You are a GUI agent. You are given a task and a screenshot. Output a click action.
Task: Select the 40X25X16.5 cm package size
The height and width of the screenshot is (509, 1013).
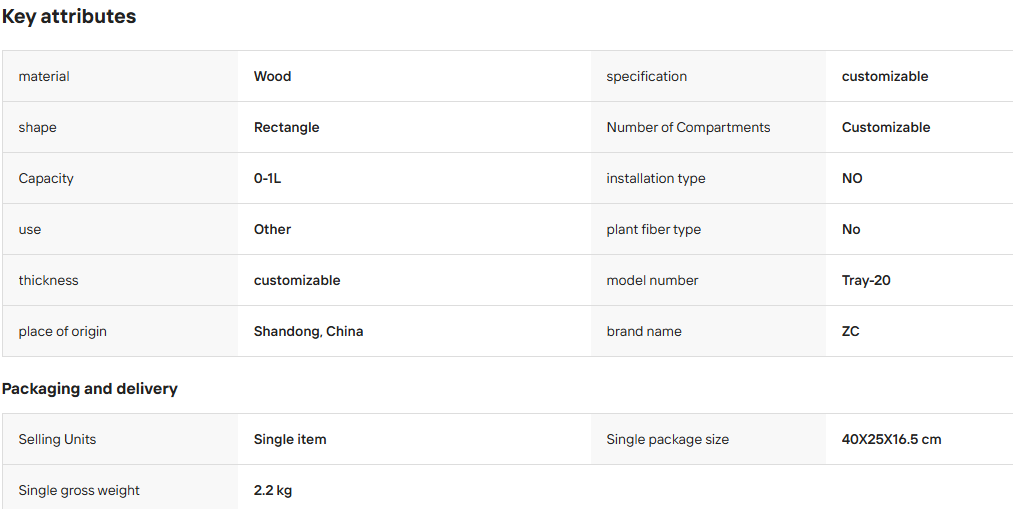(x=892, y=439)
